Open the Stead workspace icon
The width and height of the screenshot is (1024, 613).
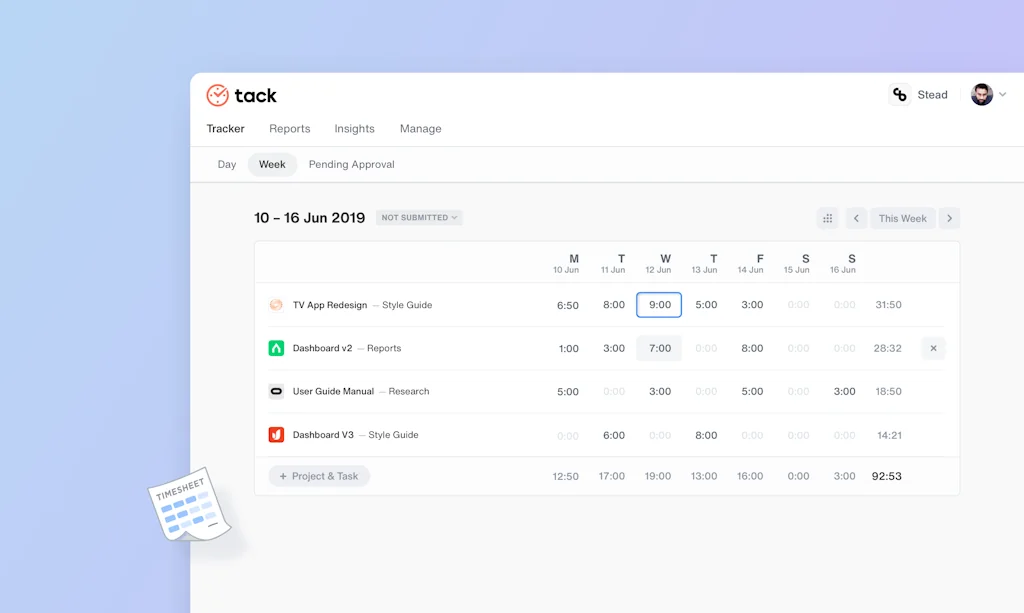pyautogui.click(x=899, y=95)
